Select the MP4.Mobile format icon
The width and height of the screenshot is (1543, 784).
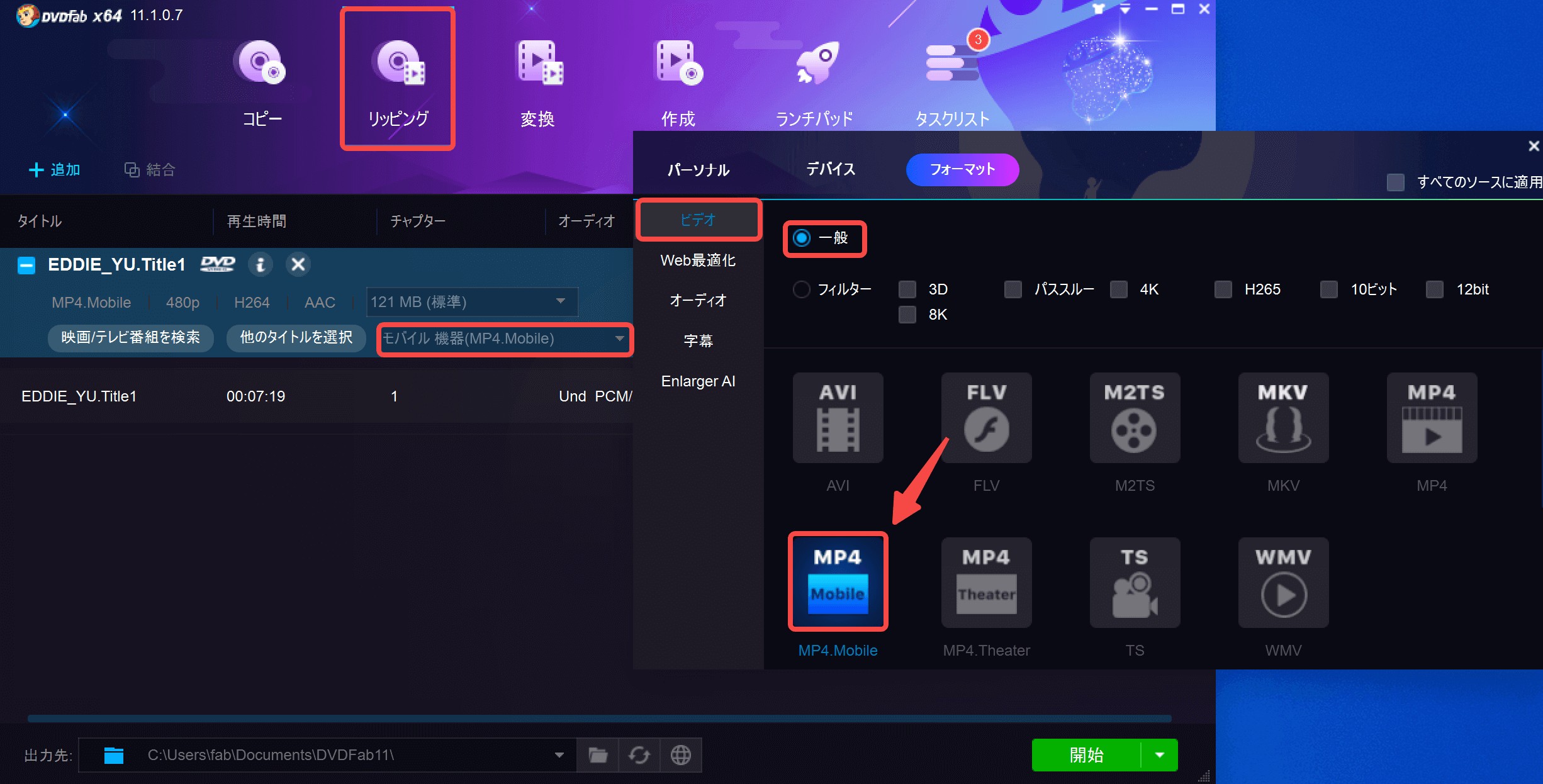(x=838, y=583)
